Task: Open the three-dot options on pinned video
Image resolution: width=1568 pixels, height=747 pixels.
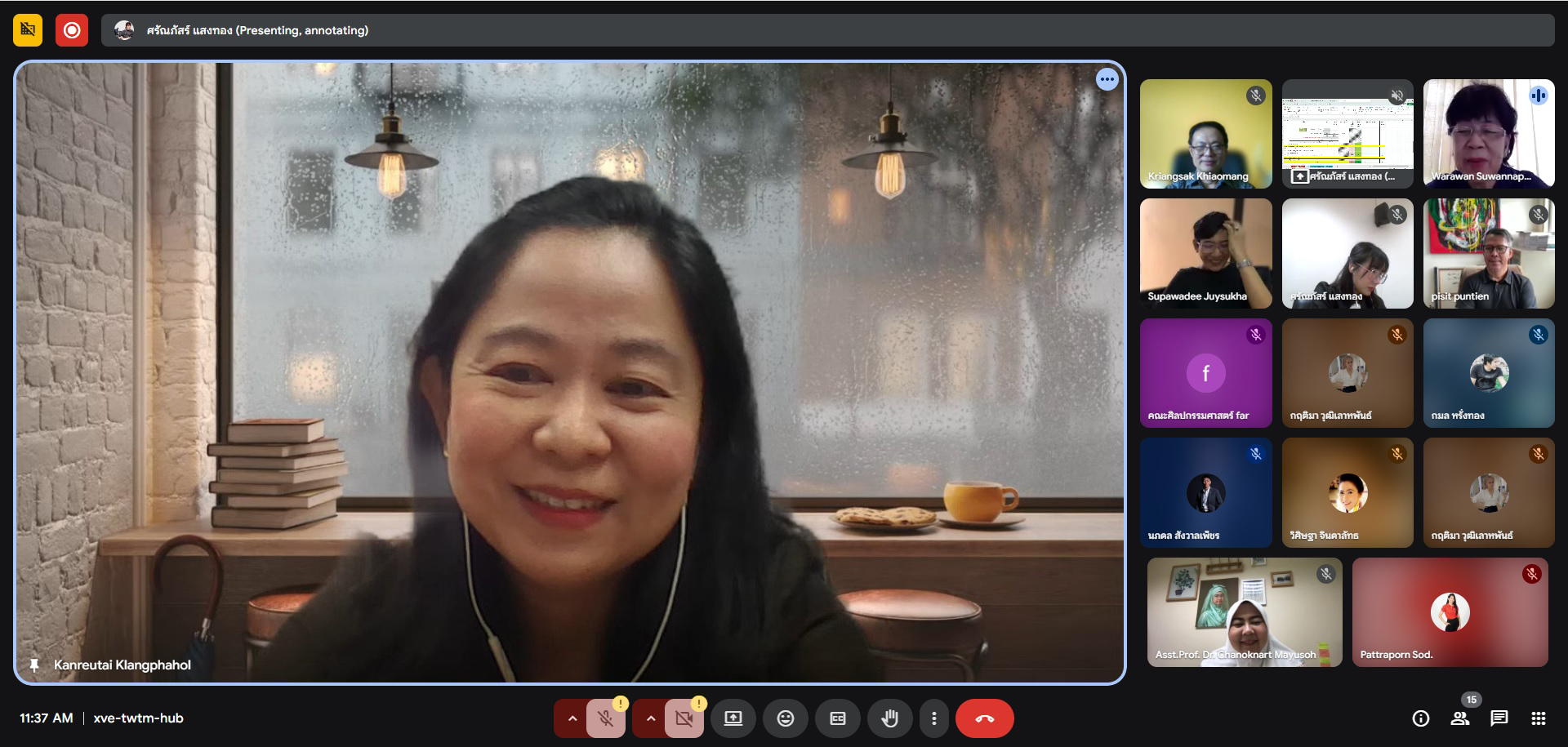Action: pos(1107,79)
